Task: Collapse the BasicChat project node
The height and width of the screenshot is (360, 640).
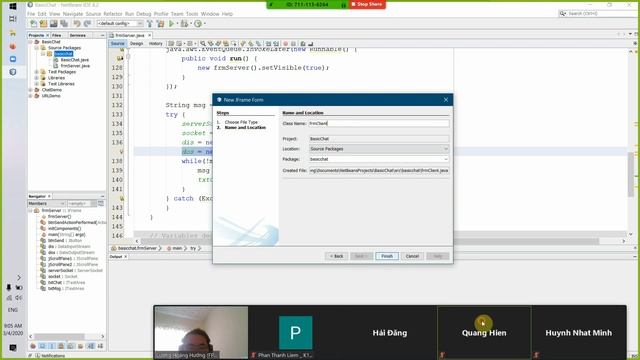Action: tap(31, 42)
